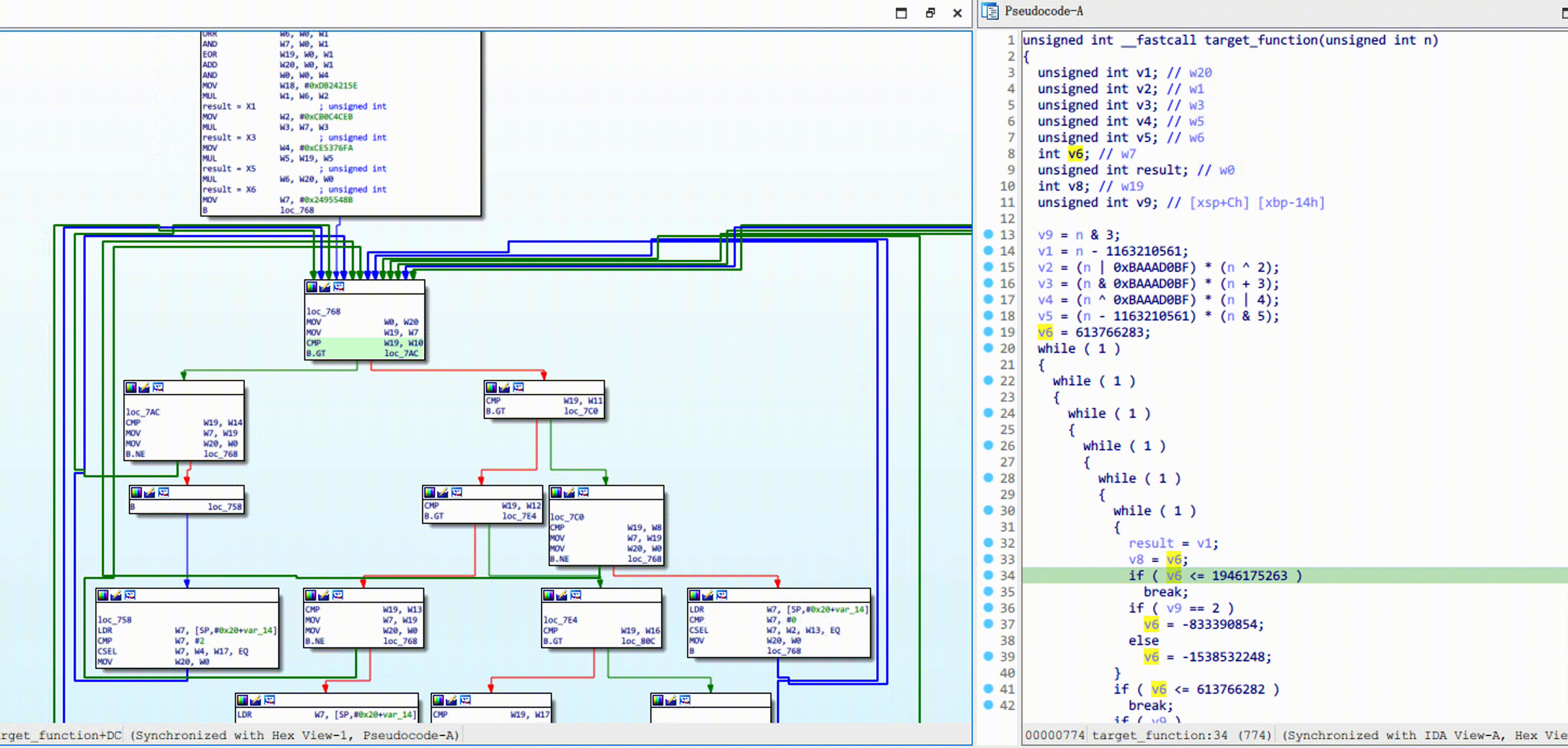Image resolution: width=1568 pixels, height=748 pixels.
Task: Toggle breakpoint dot at line 41
Action: pyautogui.click(x=989, y=689)
